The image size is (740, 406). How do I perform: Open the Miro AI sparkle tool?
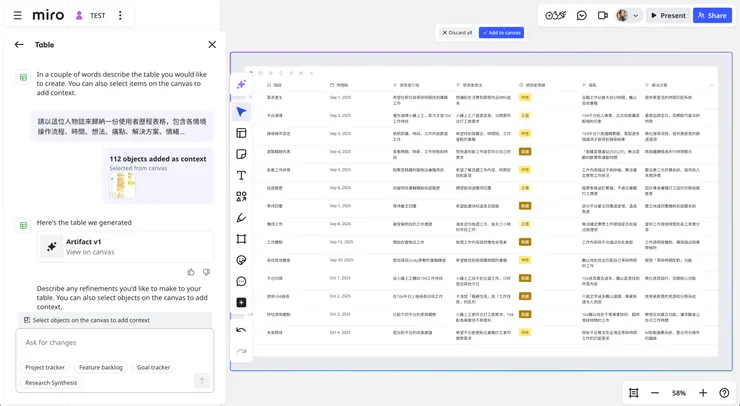pyautogui.click(x=241, y=84)
